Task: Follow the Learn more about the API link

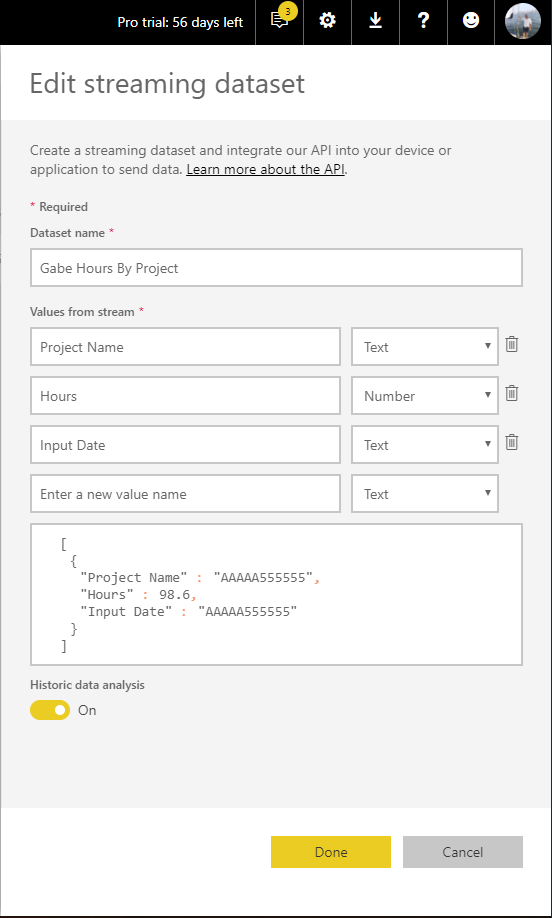Action: pyautogui.click(x=266, y=170)
